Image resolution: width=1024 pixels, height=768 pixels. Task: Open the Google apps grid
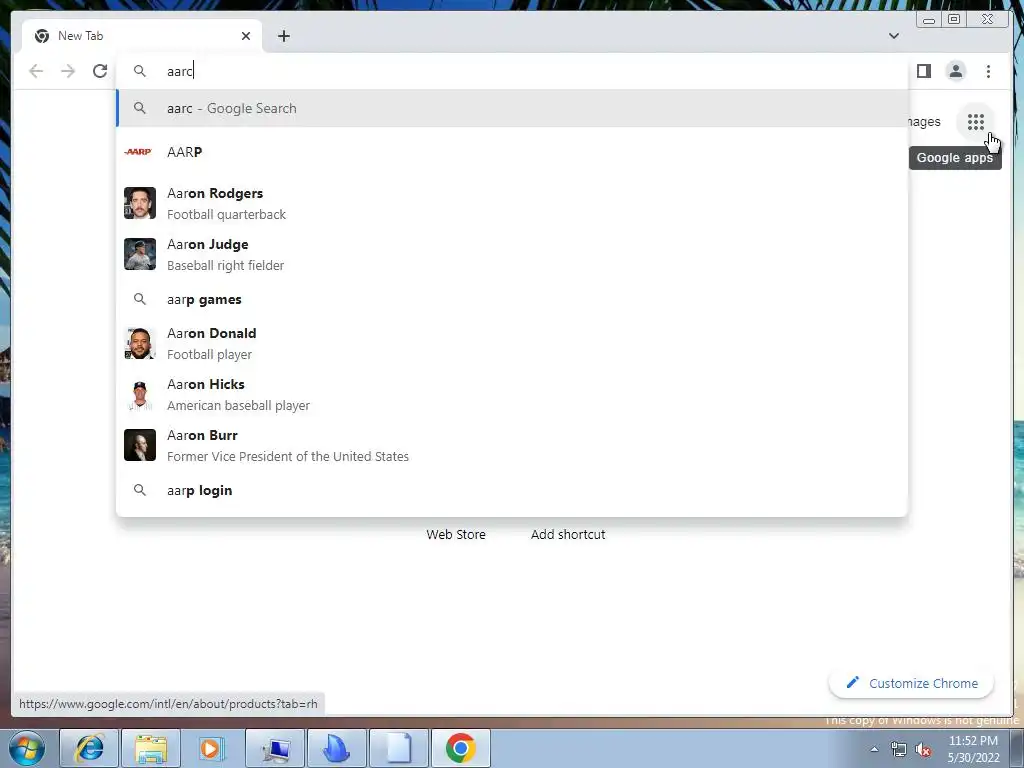(x=976, y=122)
